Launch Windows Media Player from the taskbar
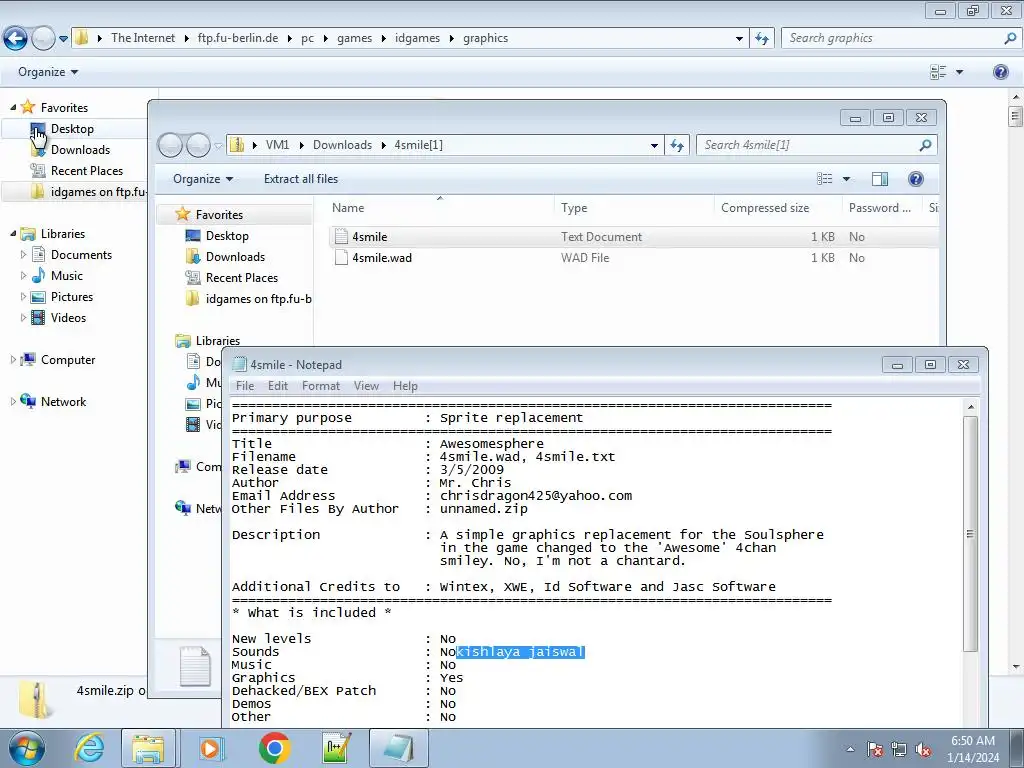Viewport: 1024px width, 768px height. [211, 748]
